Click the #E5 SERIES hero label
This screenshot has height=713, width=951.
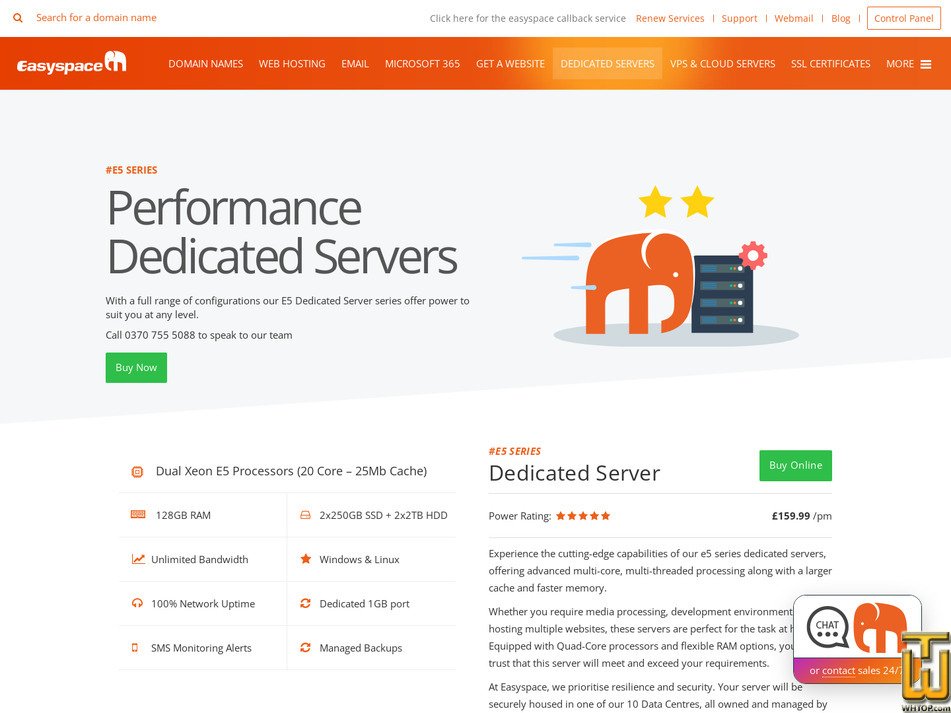point(132,170)
